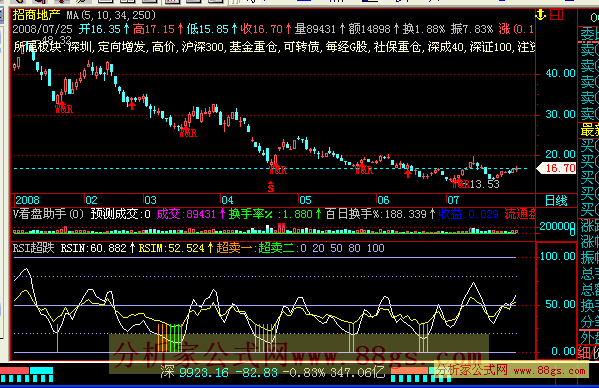Click the 13.53 lowest price label

point(485,184)
